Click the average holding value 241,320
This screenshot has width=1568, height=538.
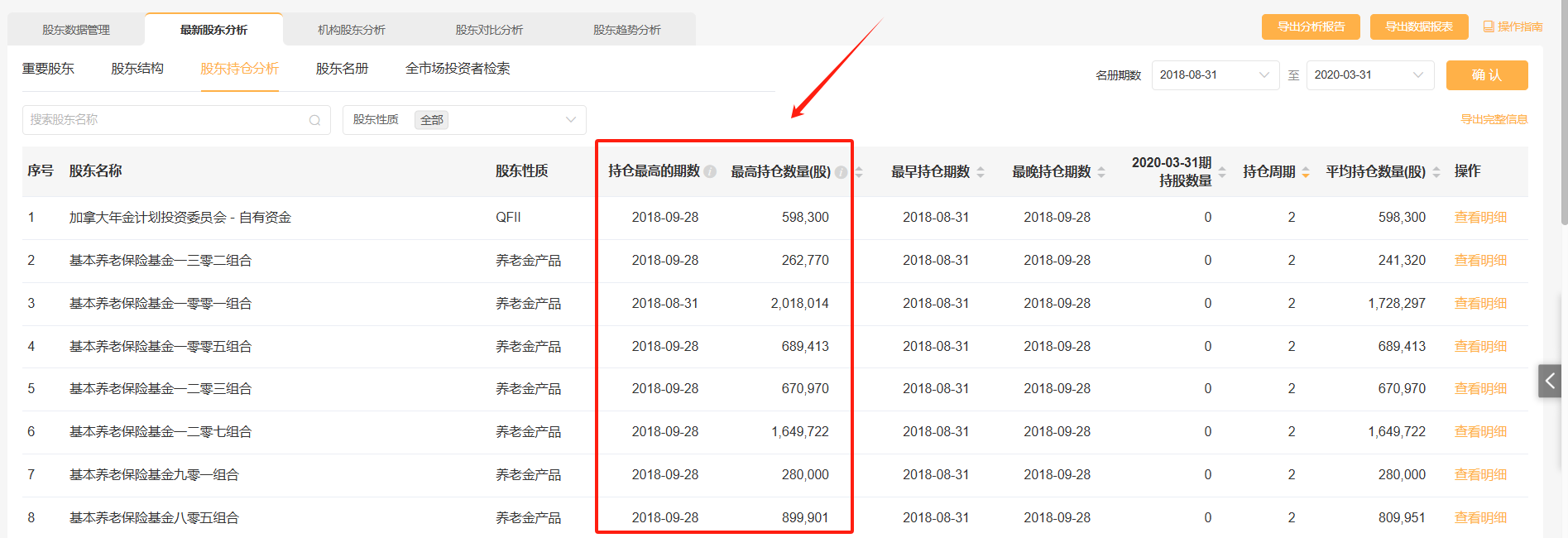click(x=1402, y=261)
